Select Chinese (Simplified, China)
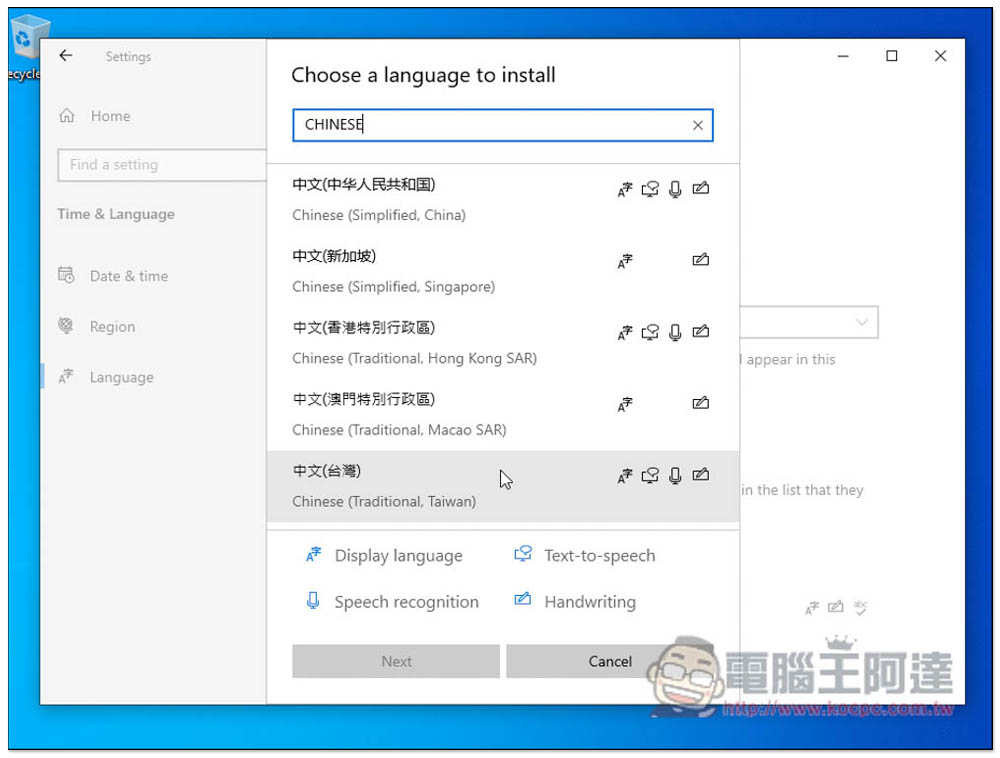 point(503,200)
